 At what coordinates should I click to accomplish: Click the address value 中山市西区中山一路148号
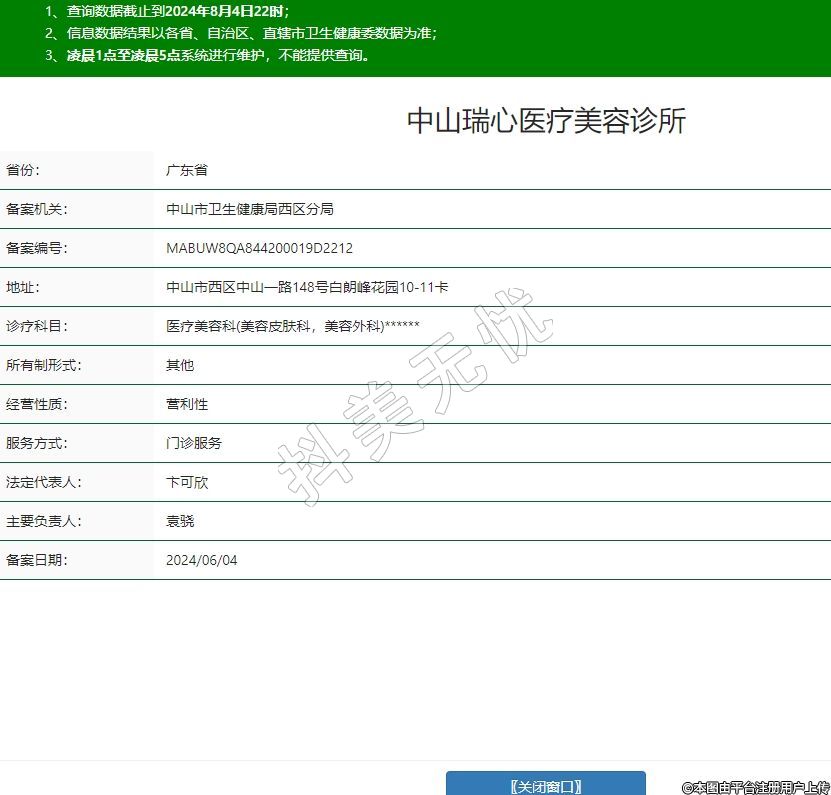pyautogui.click(x=307, y=287)
